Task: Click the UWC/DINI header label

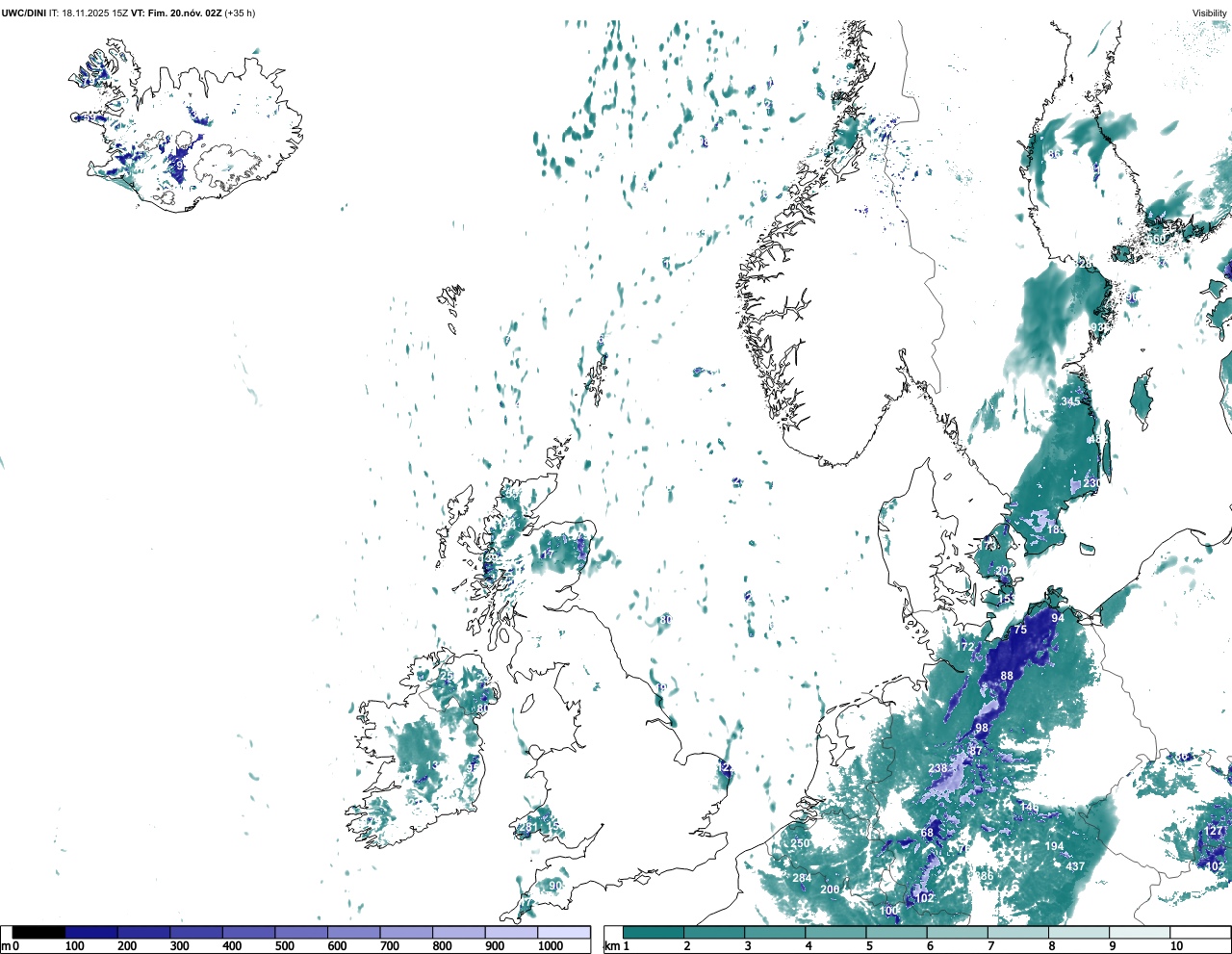Action: 24,13
